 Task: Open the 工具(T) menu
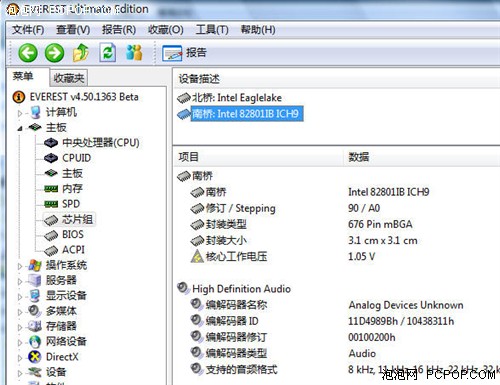(212, 30)
